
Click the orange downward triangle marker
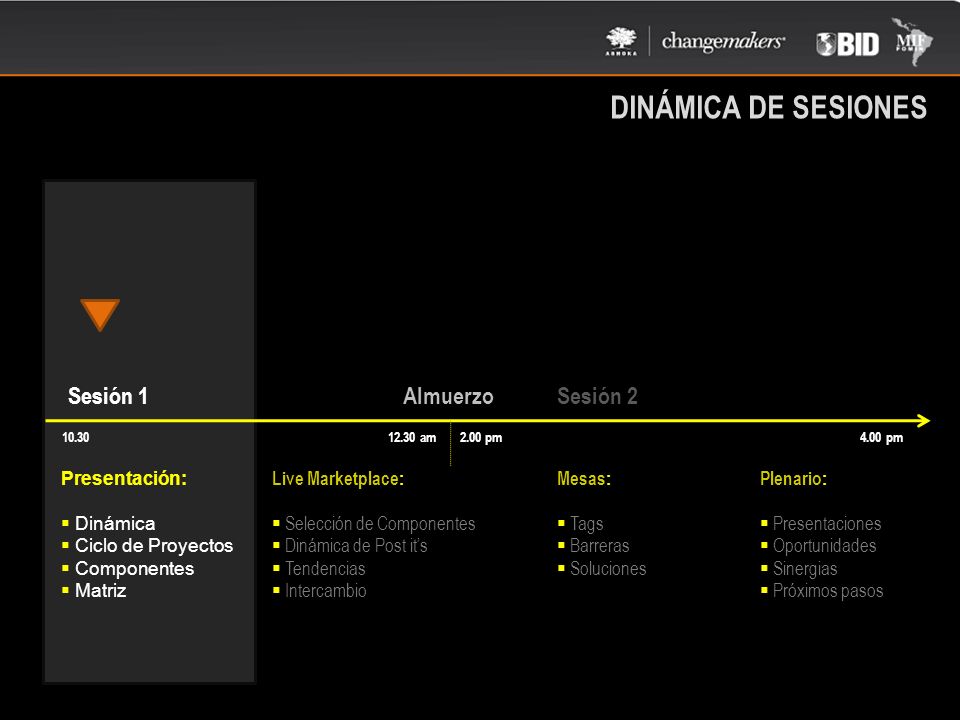click(x=100, y=315)
